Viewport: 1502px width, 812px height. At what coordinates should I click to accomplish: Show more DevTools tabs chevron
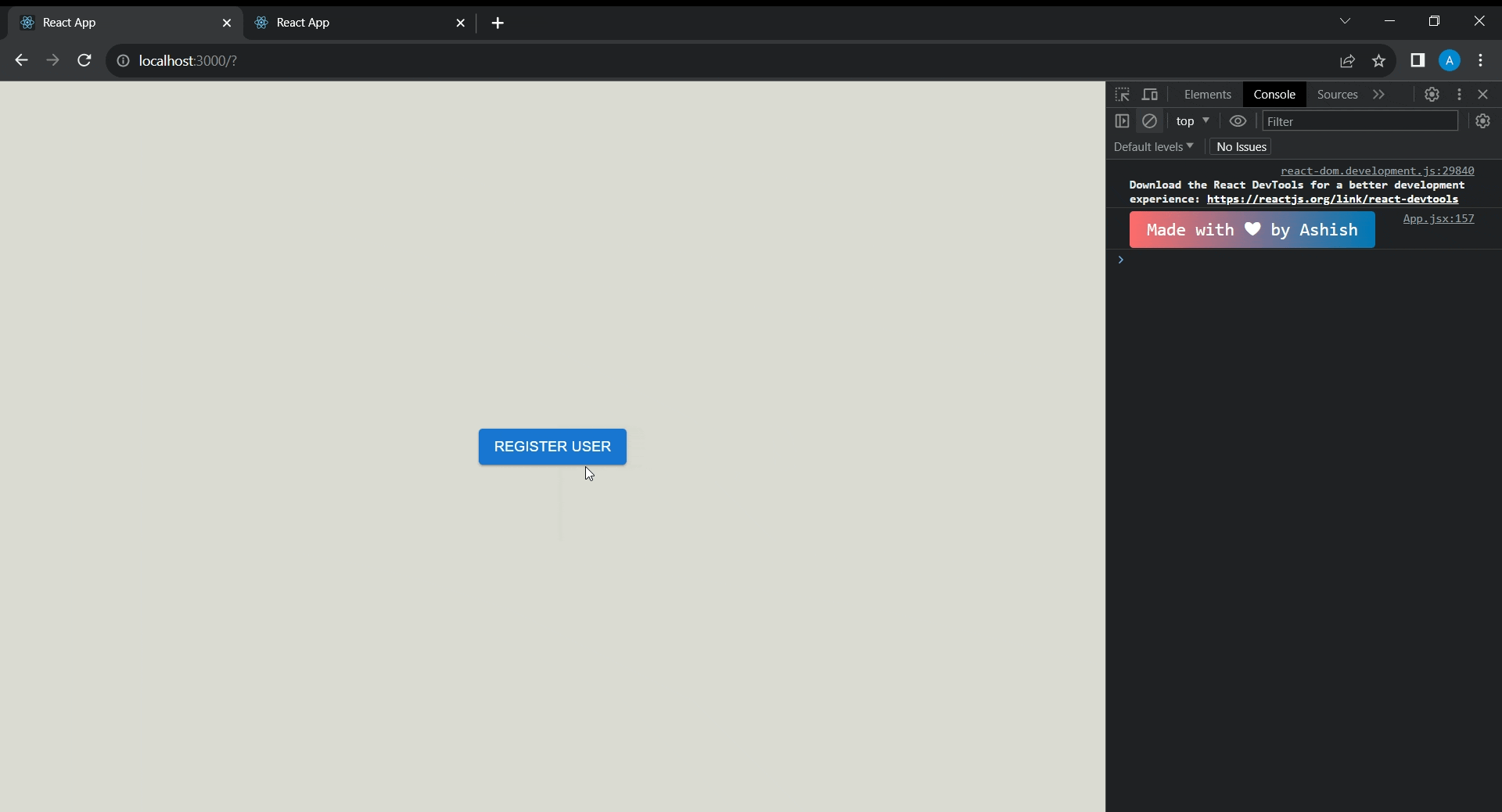[1378, 95]
